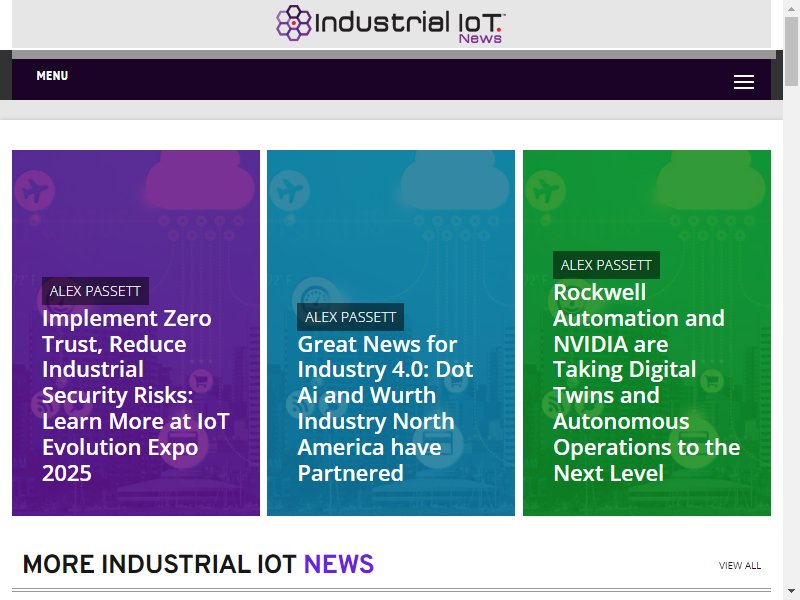Click ALEX PASSETT tag on purple card

pos(95,291)
